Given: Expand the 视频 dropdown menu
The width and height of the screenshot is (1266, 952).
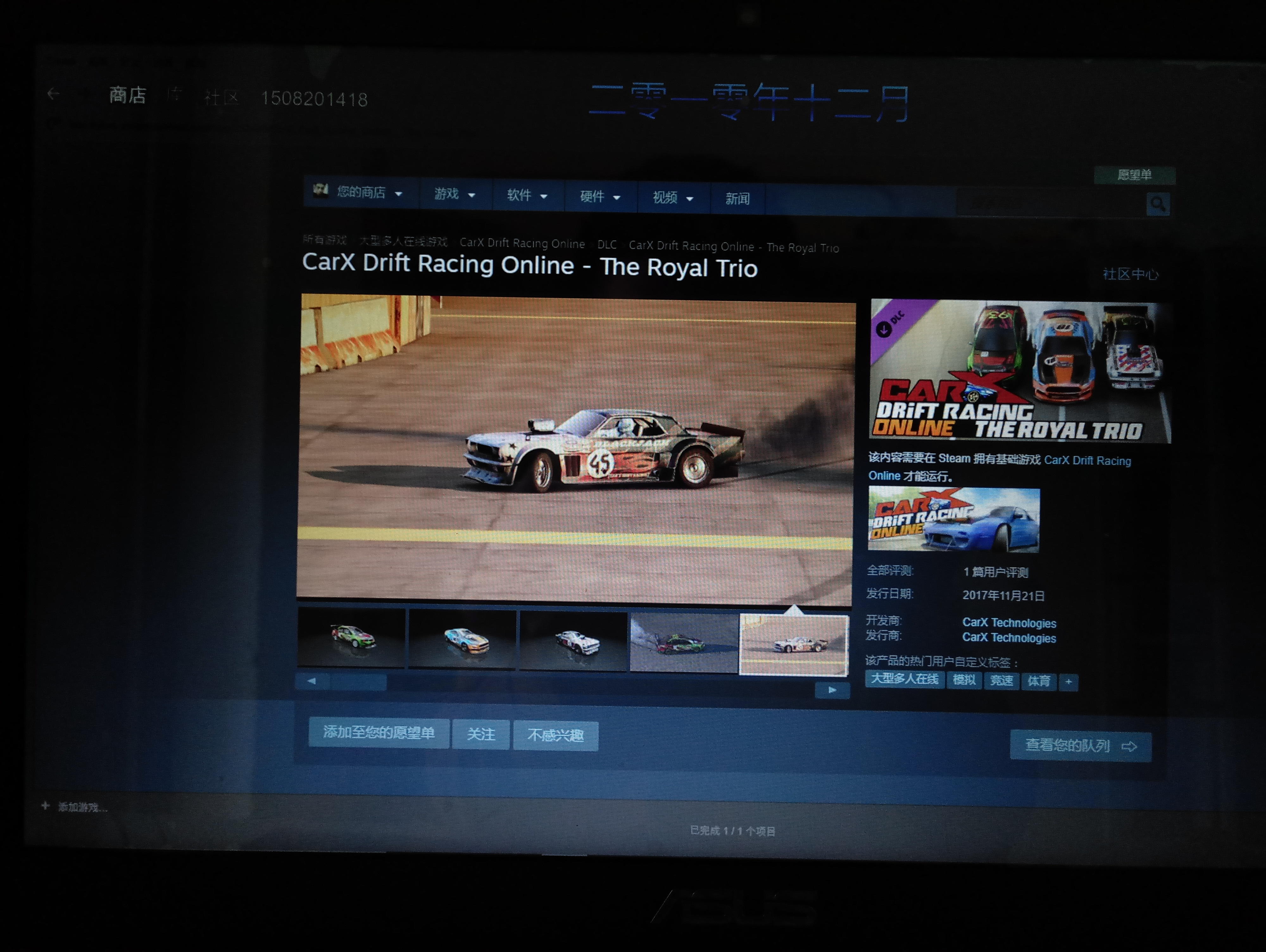Looking at the screenshot, I should 673,198.
